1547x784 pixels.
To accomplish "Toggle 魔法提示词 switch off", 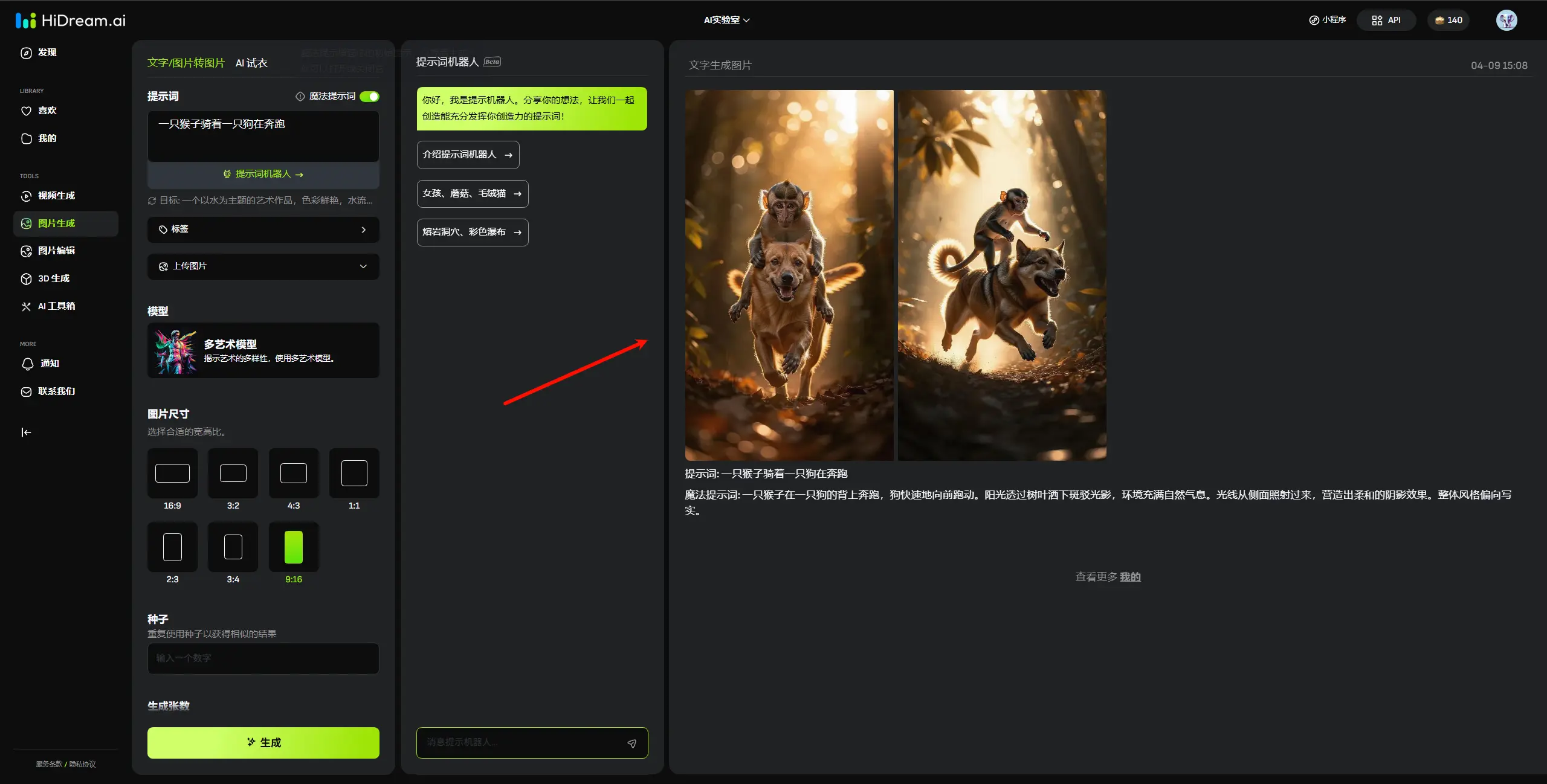I will coord(369,97).
